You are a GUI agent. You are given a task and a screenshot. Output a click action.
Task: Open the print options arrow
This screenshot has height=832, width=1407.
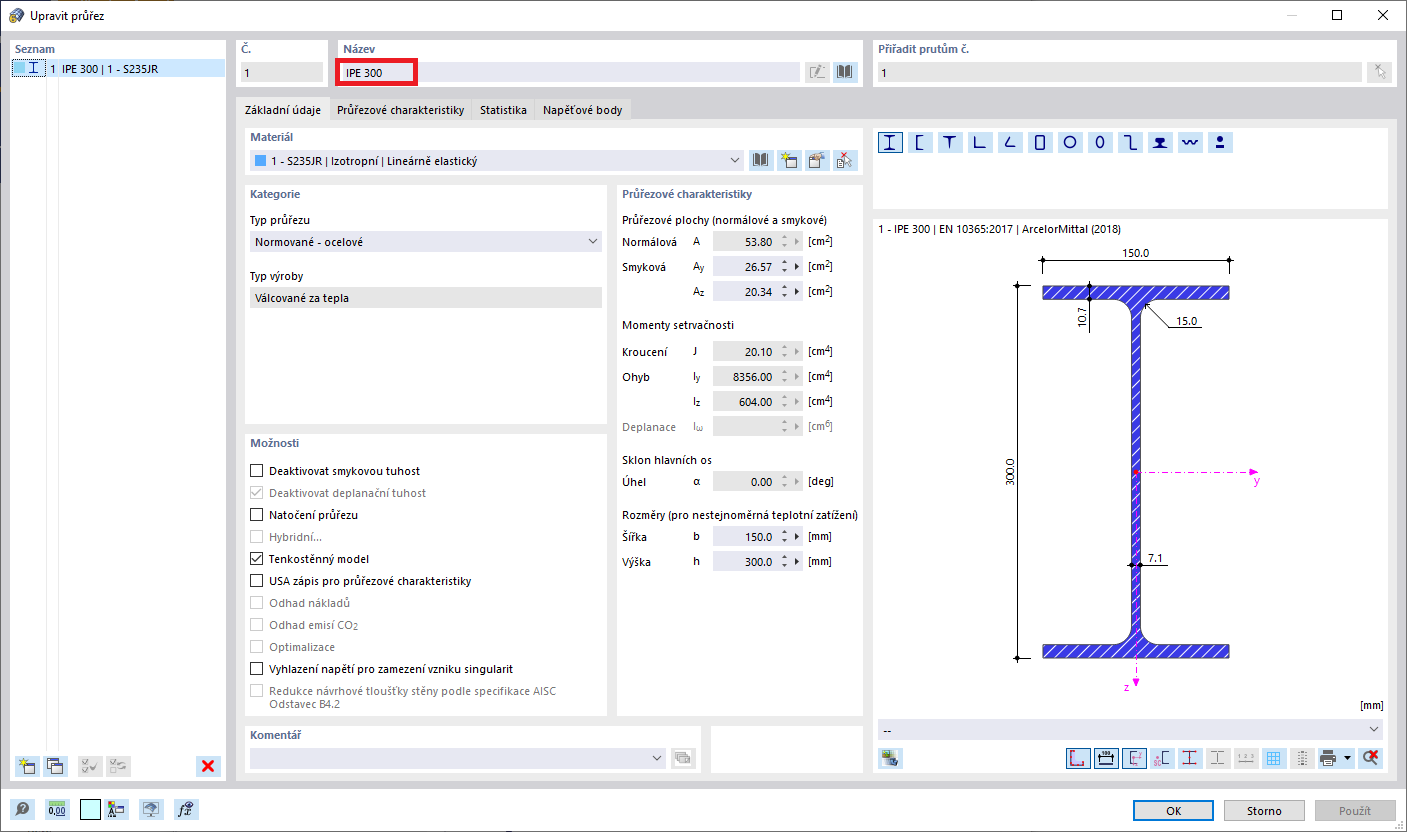(x=1348, y=758)
